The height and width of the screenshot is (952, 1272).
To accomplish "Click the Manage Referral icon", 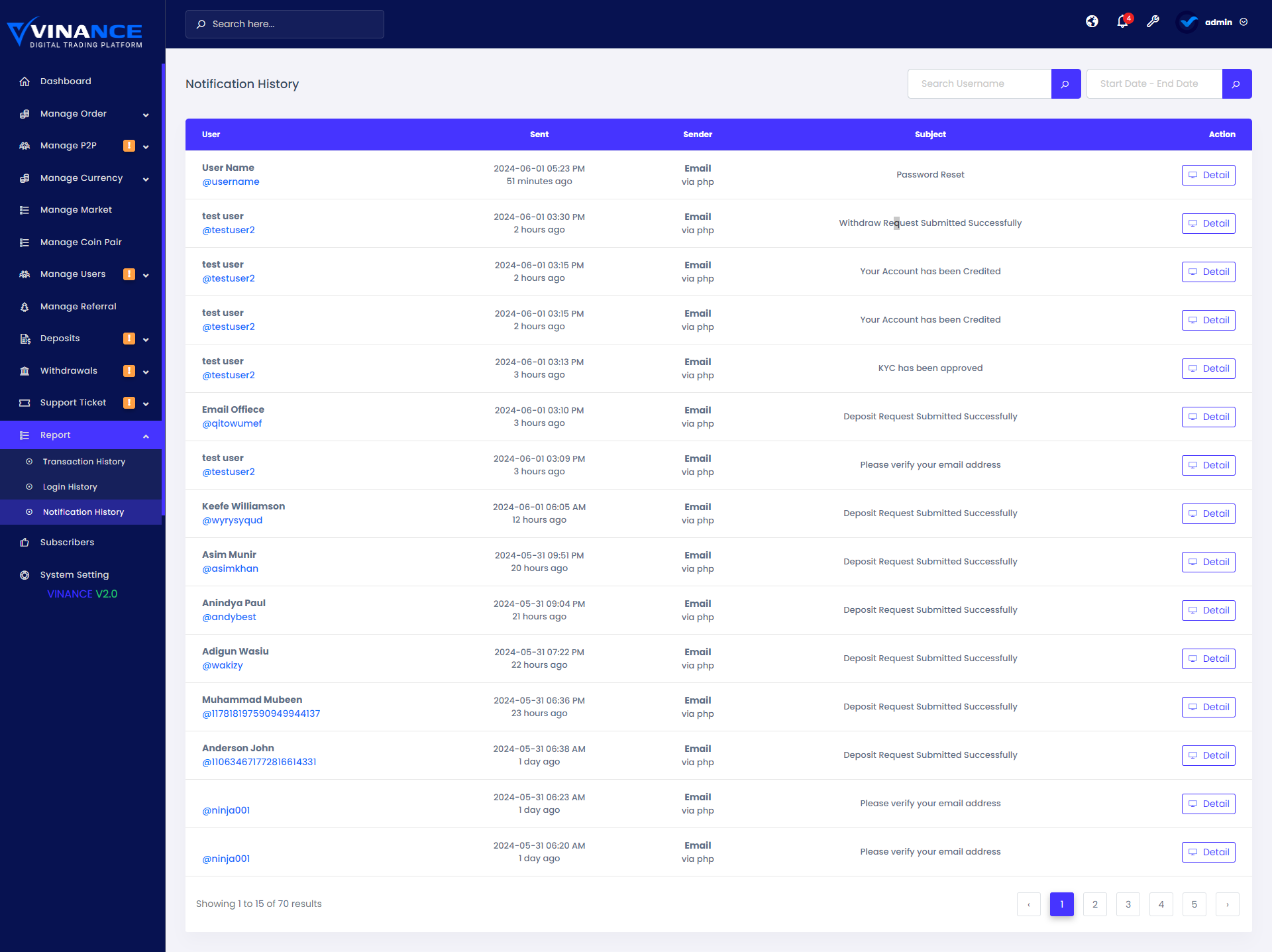I will [x=25, y=307].
